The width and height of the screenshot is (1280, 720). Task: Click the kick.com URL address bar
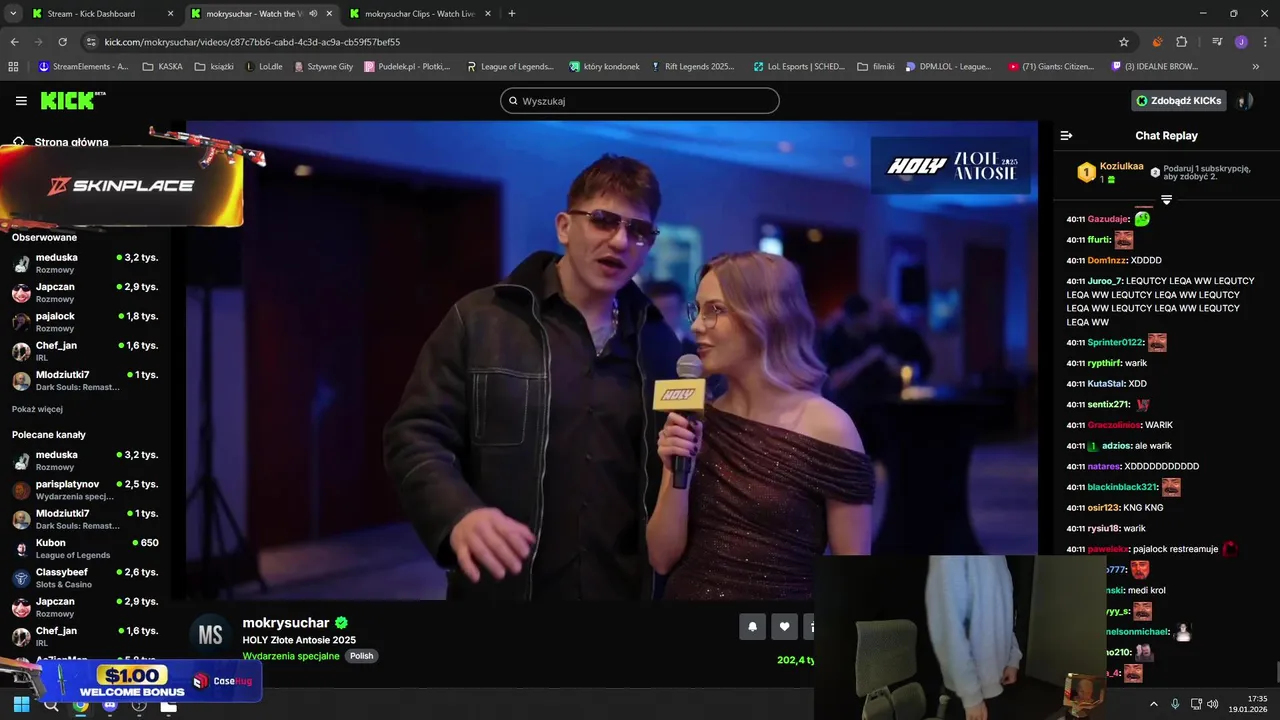coord(600,42)
